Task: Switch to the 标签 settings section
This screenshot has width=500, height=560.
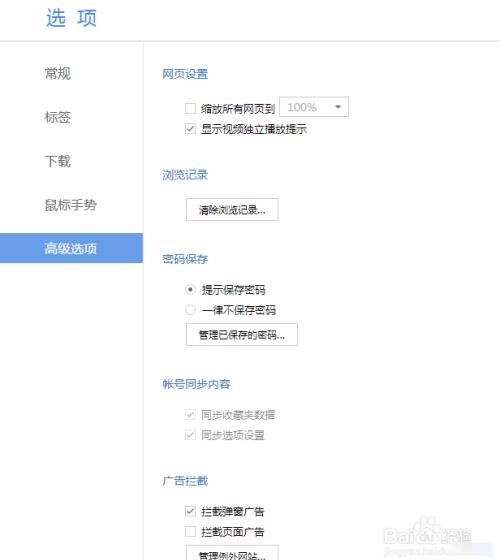Action: pos(58,117)
